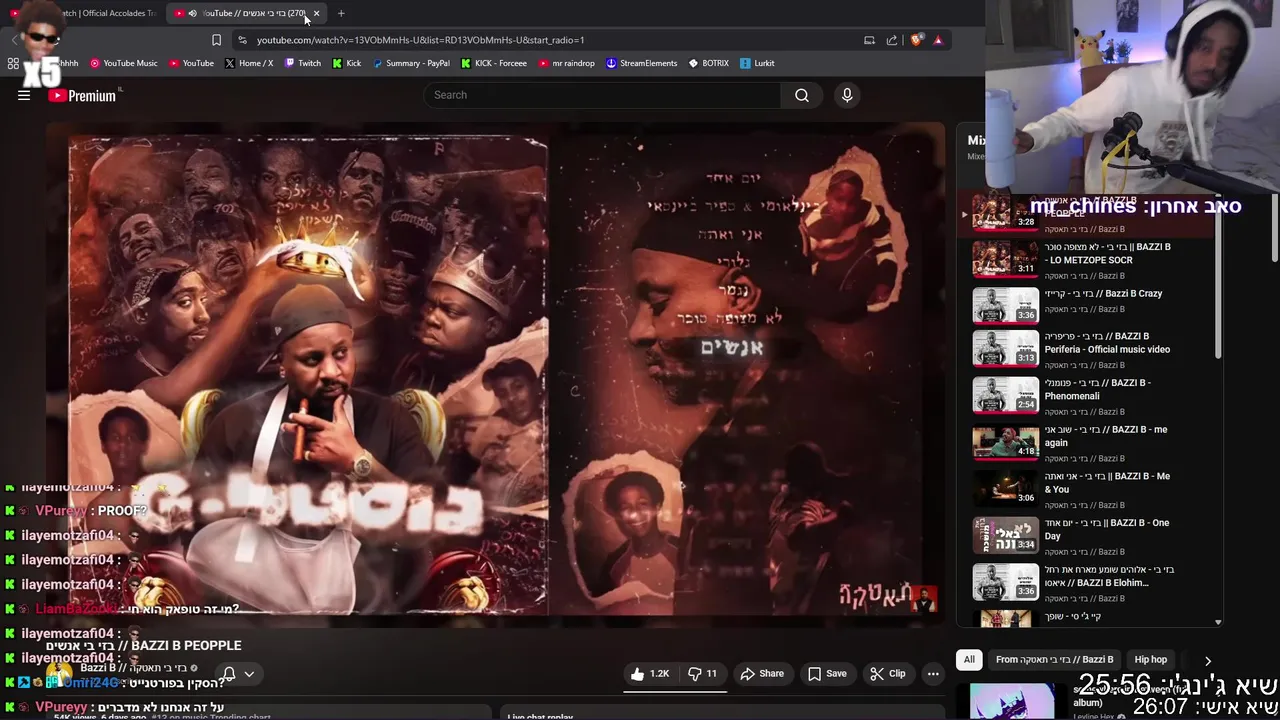1280x720 pixels.
Task: Play Bazzi B Crazy playlist thumbnail
Action: (x=1006, y=305)
